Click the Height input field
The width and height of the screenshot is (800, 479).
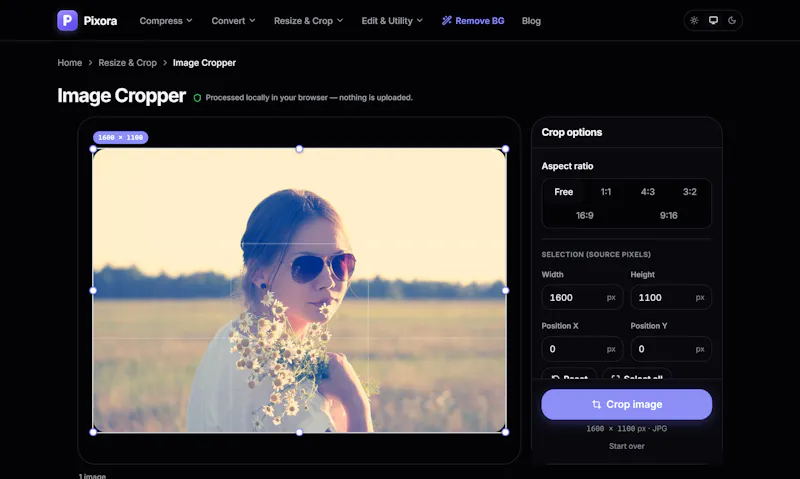(x=671, y=297)
